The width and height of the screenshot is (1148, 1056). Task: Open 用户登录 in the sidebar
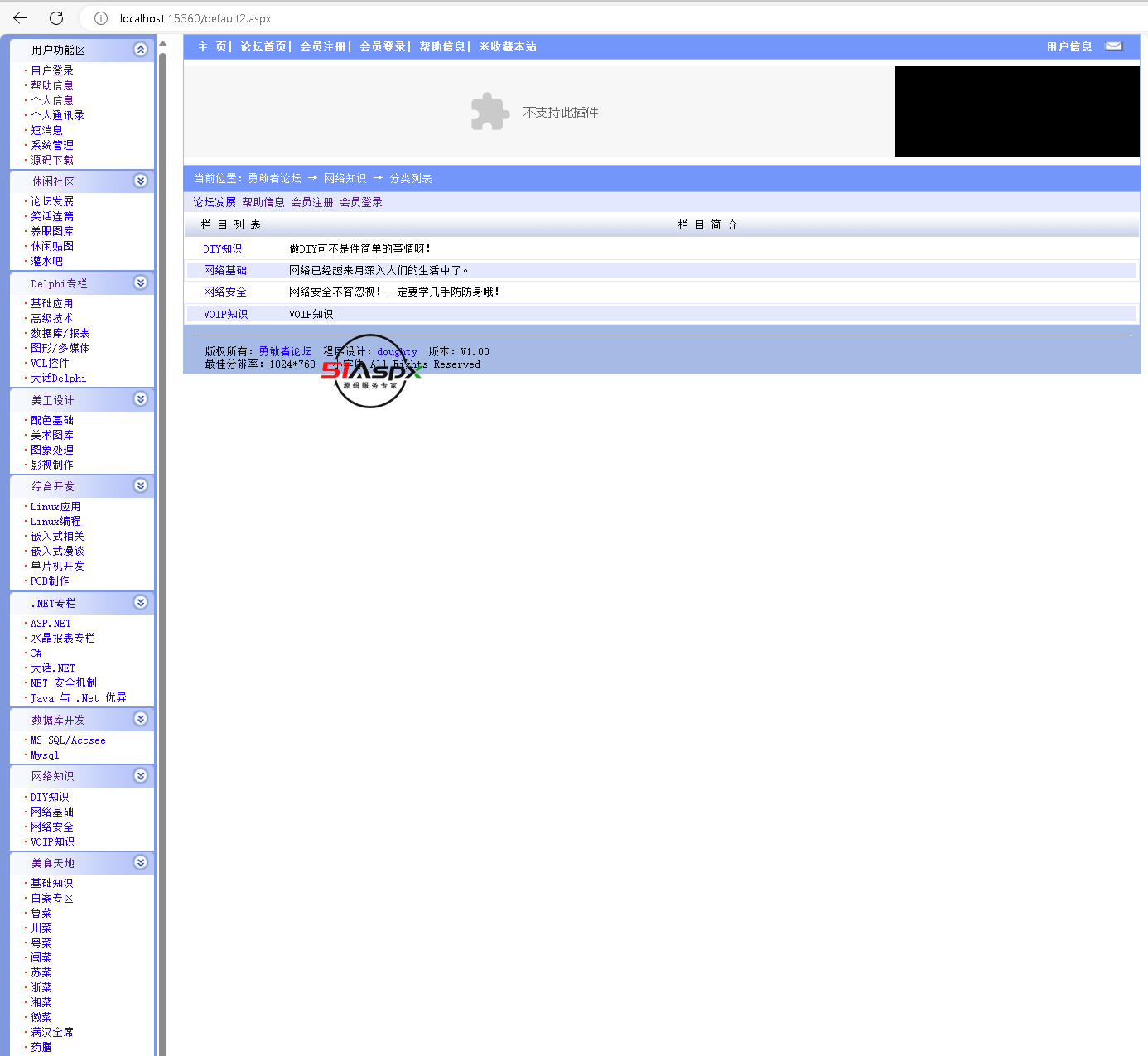pos(52,70)
